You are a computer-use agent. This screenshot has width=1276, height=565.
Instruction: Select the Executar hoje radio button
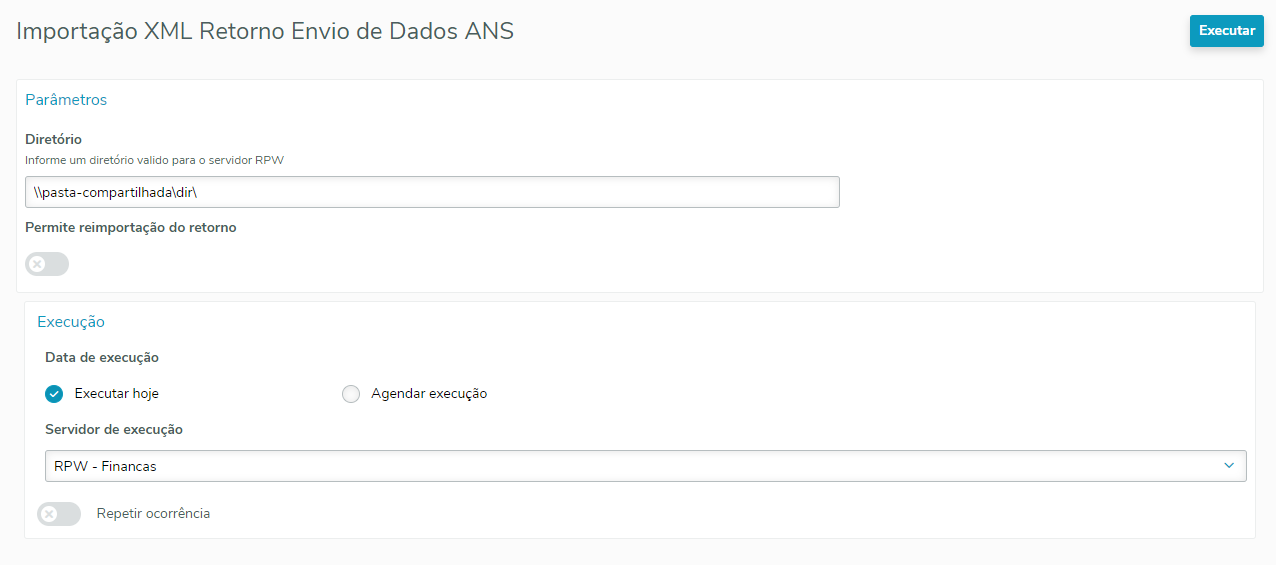click(x=54, y=394)
